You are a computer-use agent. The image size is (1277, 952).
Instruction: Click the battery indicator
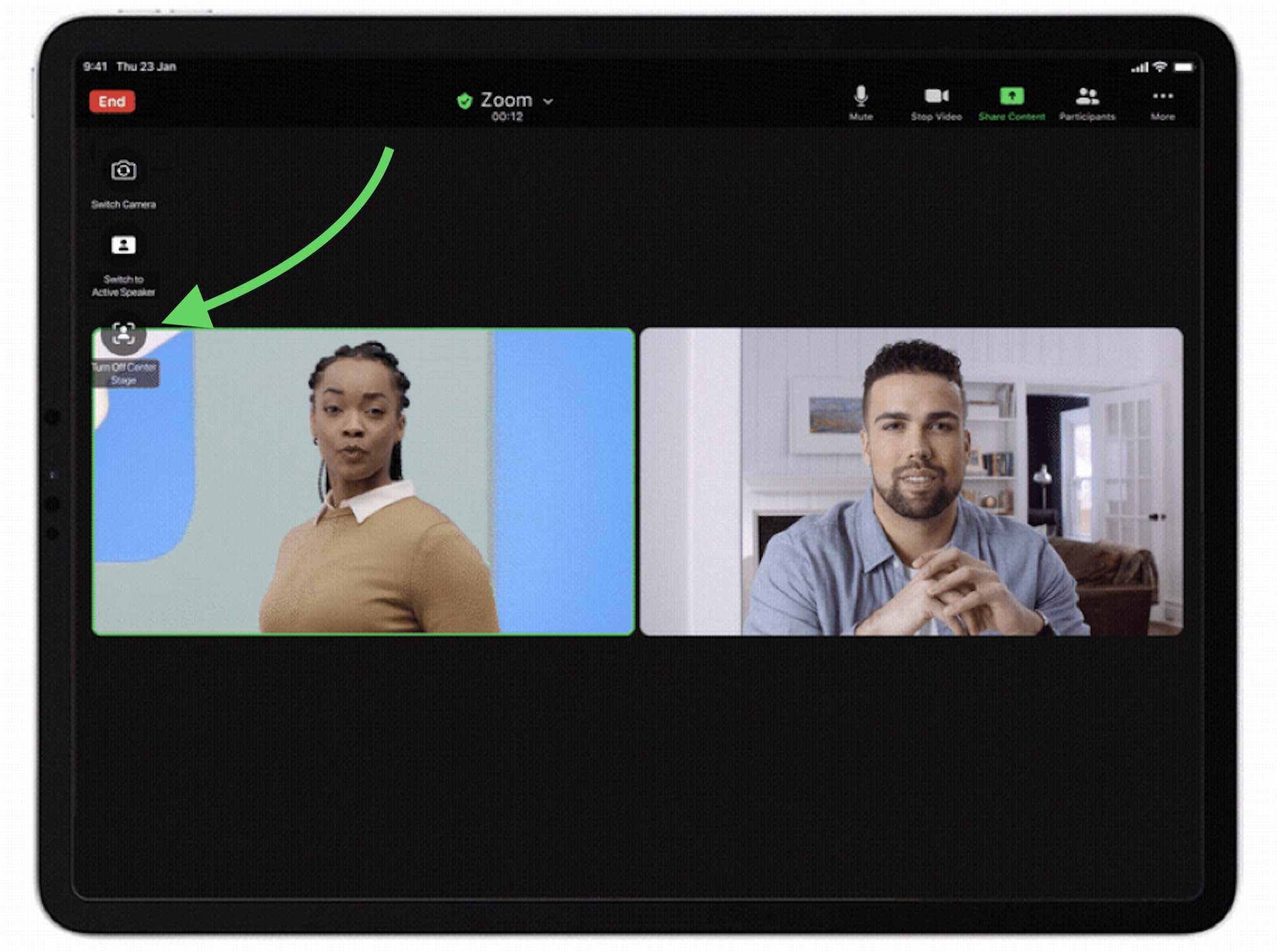point(1184,67)
